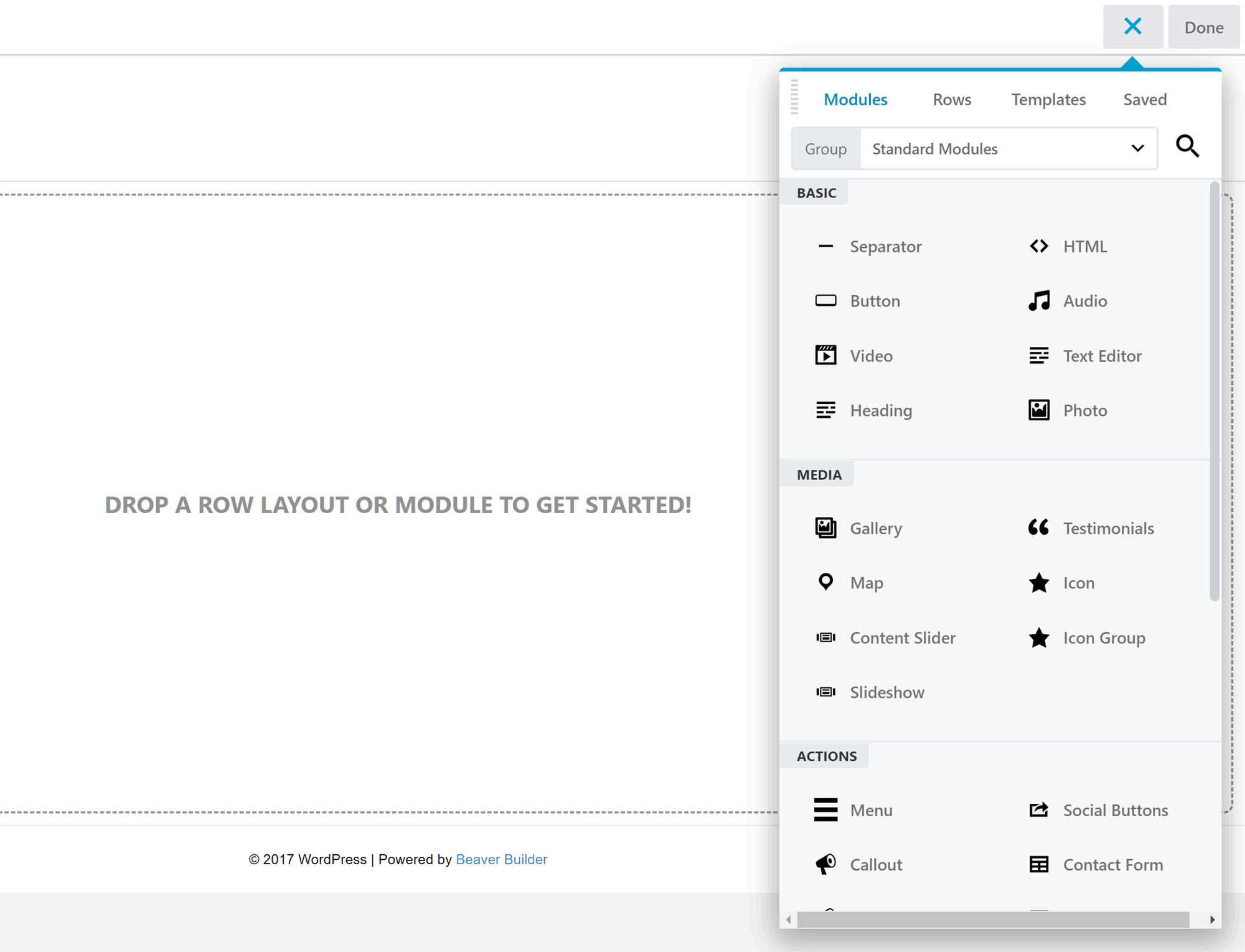The width and height of the screenshot is (1245, 952).
Task: Switch to the Templates tab
Action: [1047, 99]
